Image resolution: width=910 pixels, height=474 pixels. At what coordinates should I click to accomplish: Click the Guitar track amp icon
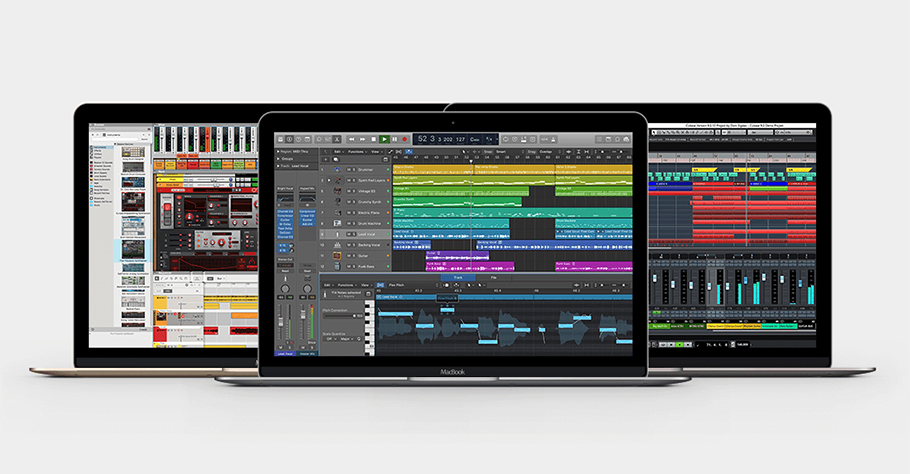(337, 255)
